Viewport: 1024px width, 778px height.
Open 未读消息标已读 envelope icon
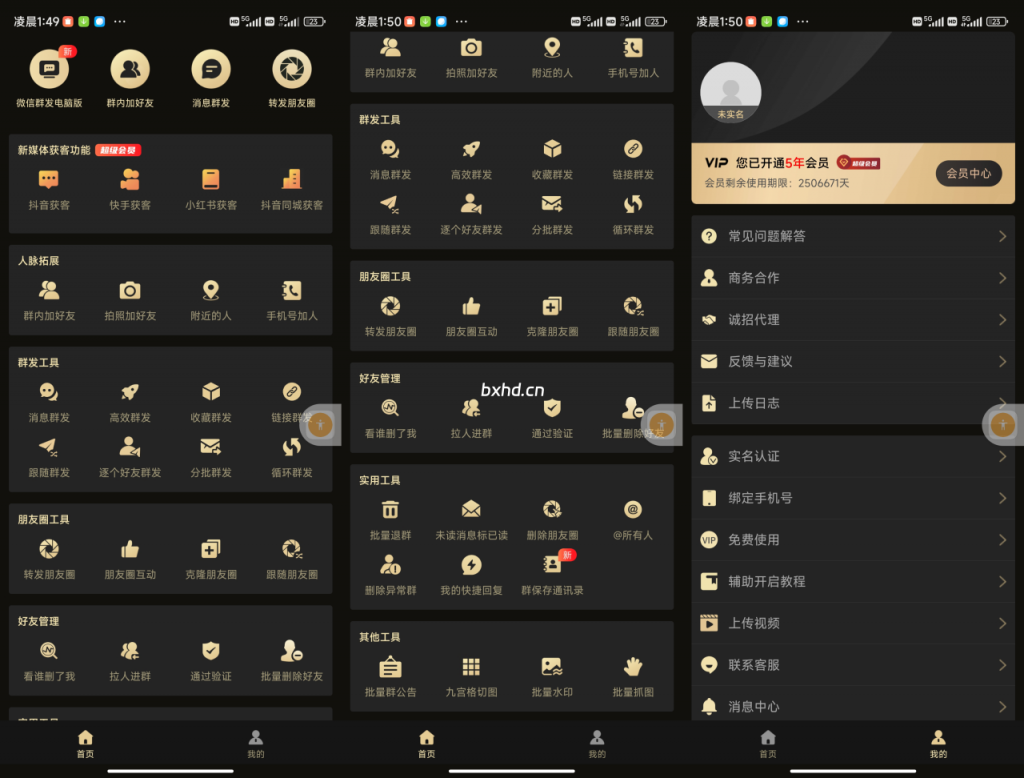[x=471, y=509]
